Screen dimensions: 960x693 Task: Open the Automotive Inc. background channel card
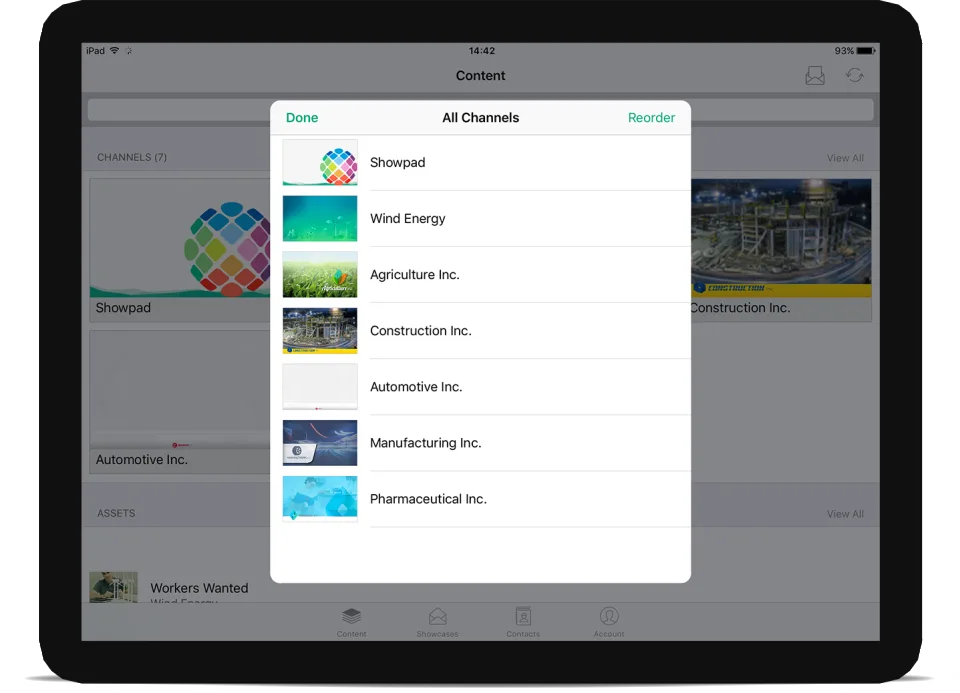(180, 402)
